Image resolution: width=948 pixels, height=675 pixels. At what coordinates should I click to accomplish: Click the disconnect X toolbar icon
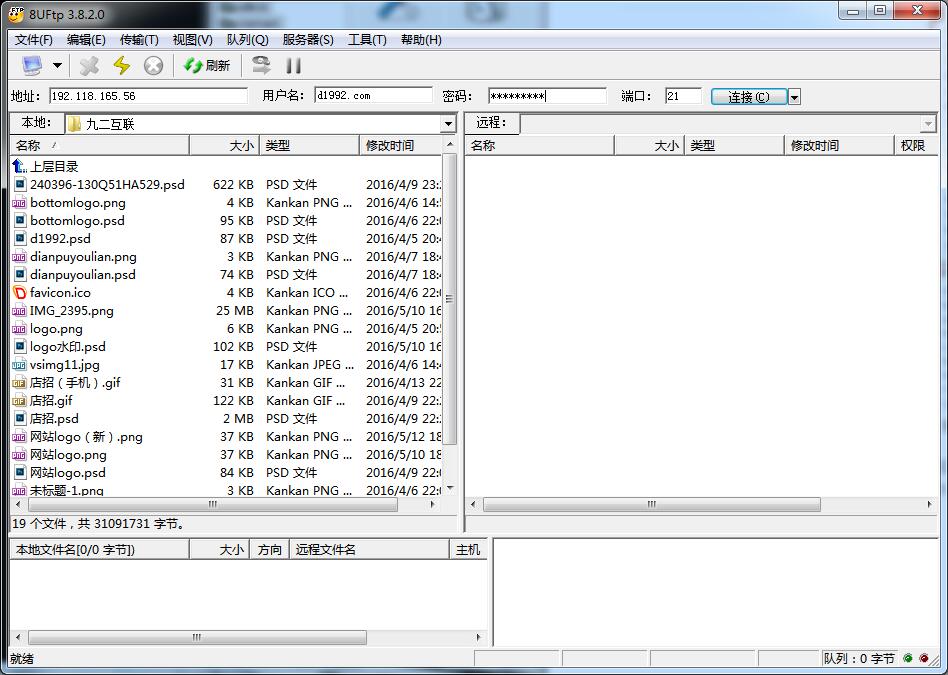(x=90, y=66)
